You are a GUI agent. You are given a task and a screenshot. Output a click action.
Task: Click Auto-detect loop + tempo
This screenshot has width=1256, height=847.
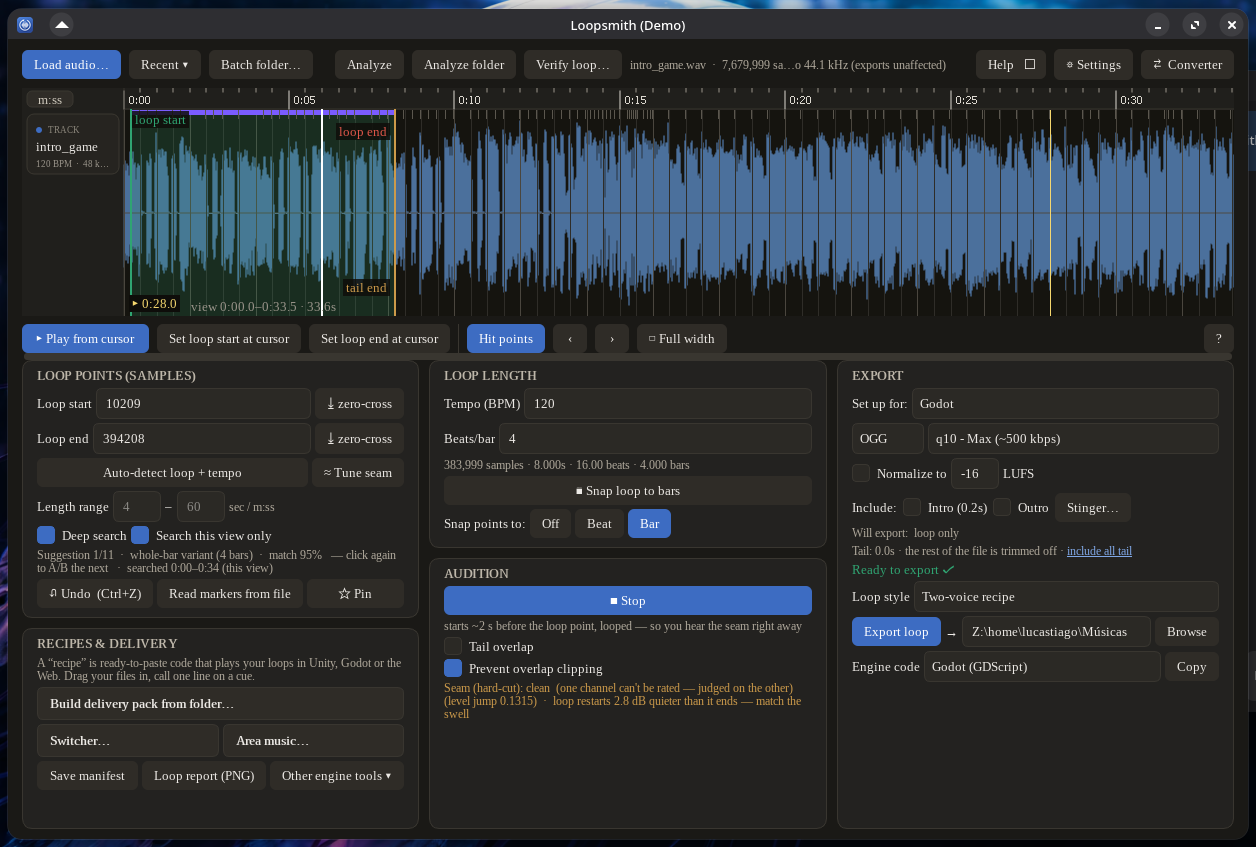(172, 472)
